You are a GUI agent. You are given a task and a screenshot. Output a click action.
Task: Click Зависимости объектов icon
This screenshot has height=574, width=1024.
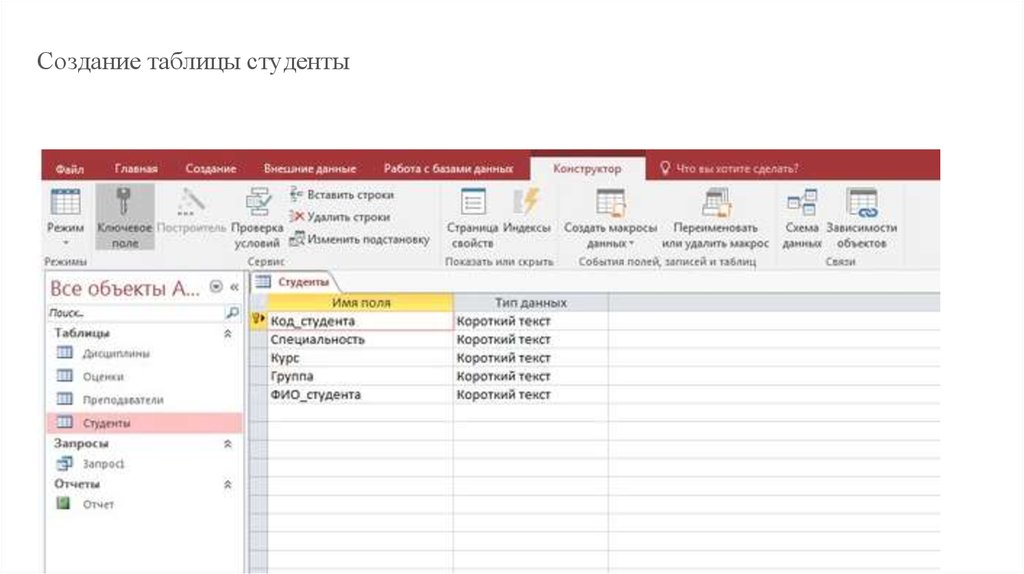(861, 203)
